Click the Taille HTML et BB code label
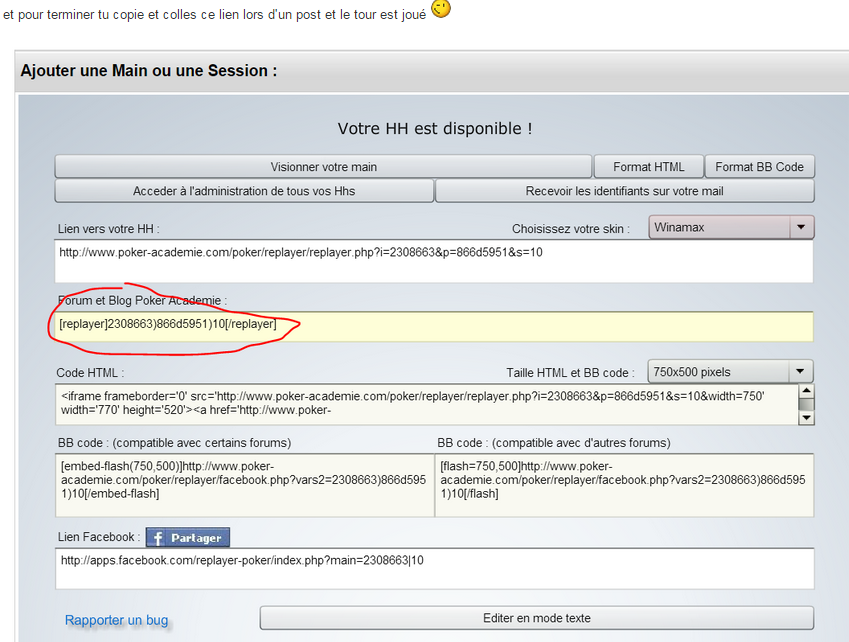 pyautogui.click(x=570, y=373)
